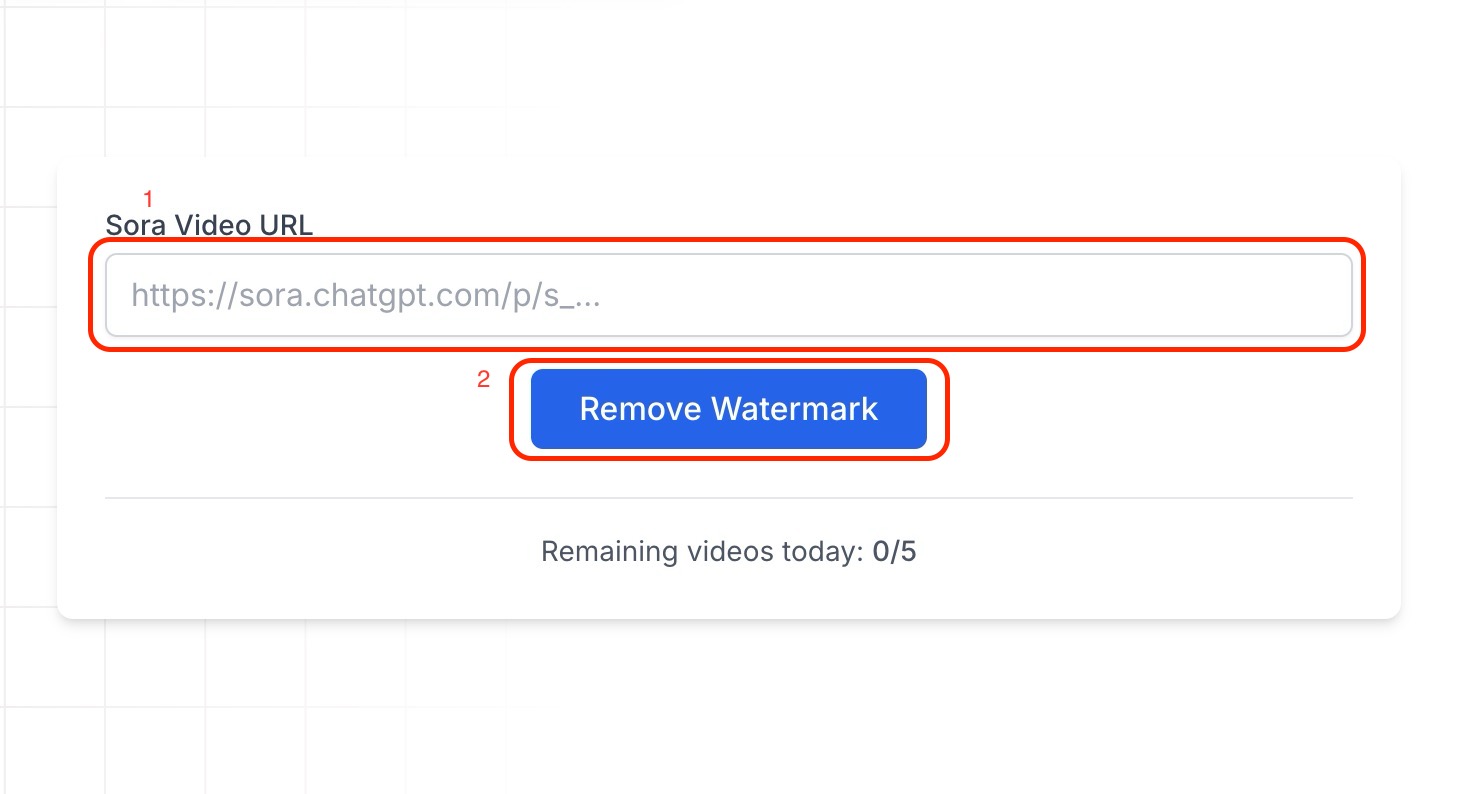Activate the text box under Sora Video URL

[x=728, y=295]
